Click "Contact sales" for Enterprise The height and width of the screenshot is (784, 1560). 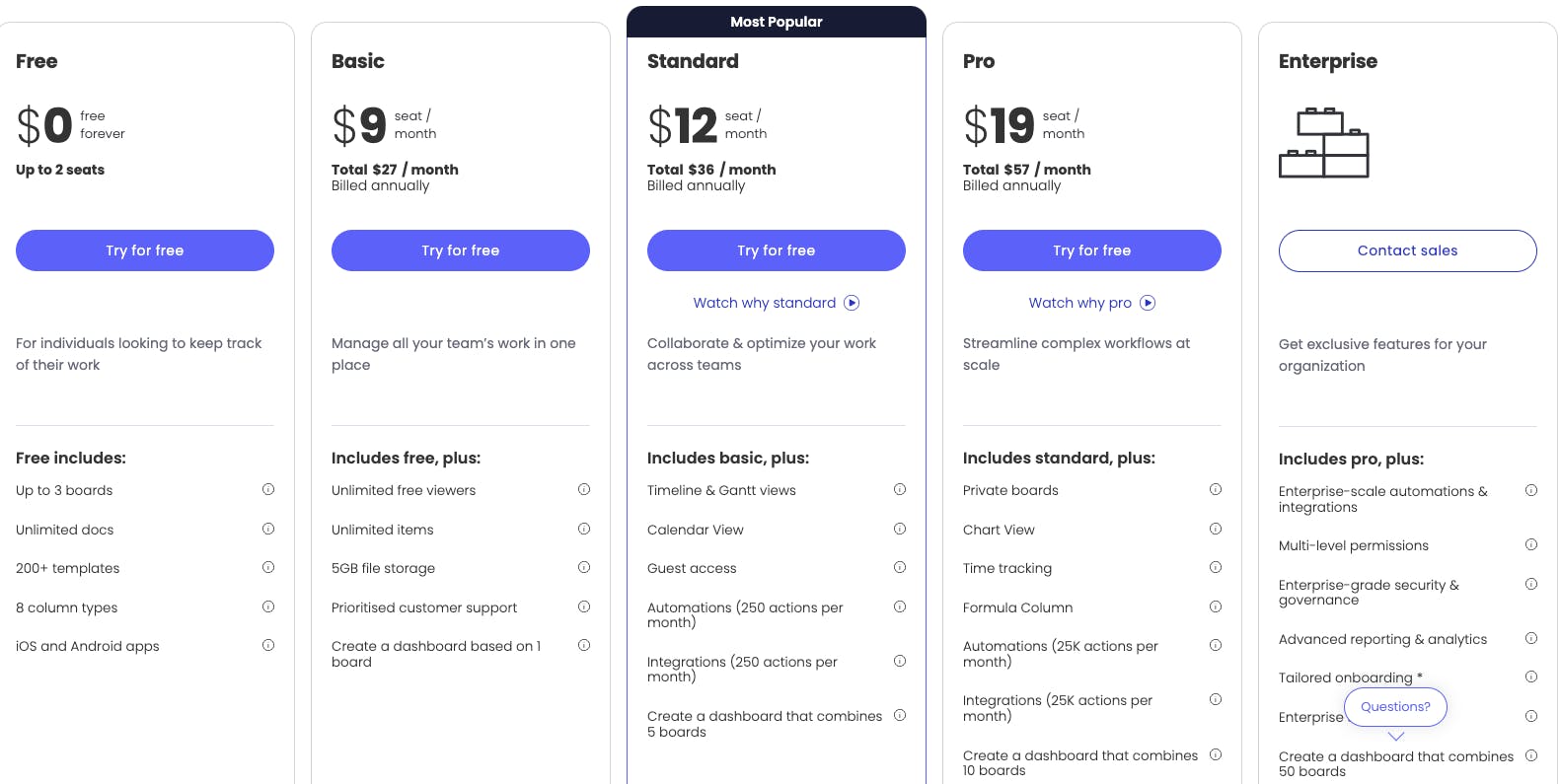coord(1407,250)
